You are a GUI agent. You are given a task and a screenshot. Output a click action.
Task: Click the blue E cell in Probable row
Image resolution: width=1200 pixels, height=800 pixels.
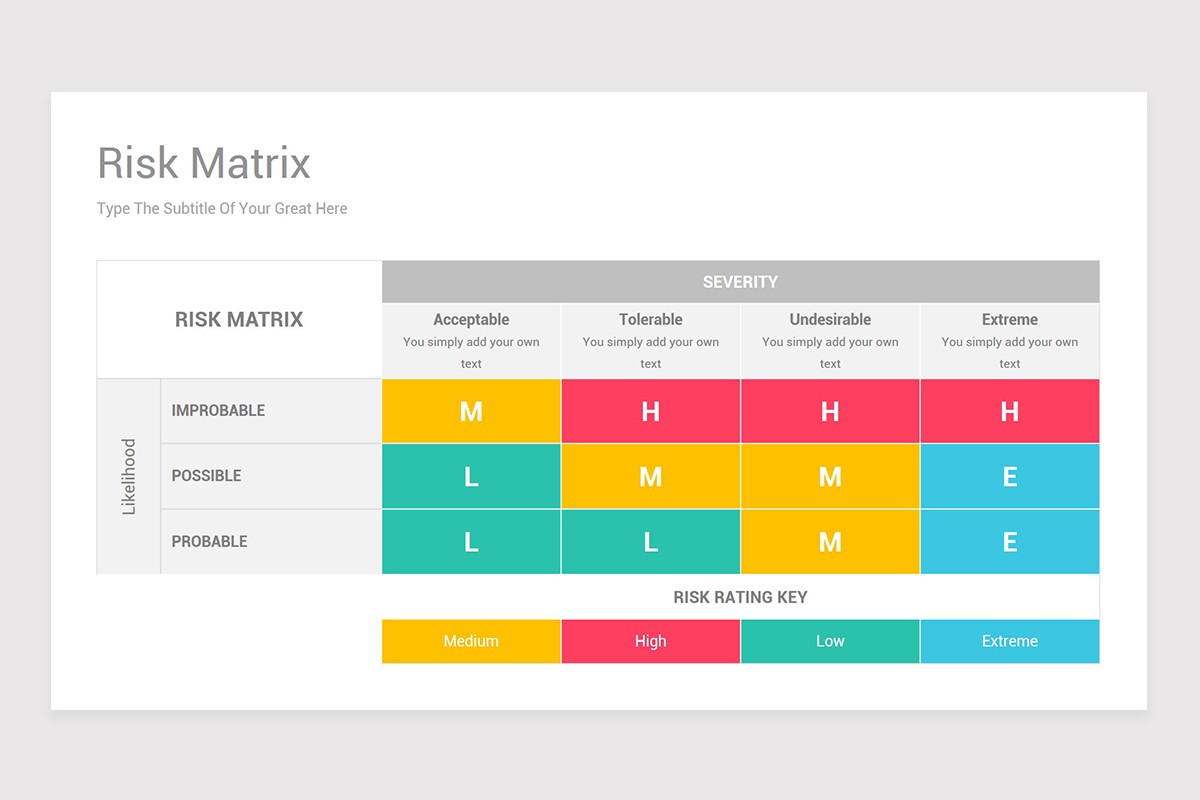tap(1009, 541)
